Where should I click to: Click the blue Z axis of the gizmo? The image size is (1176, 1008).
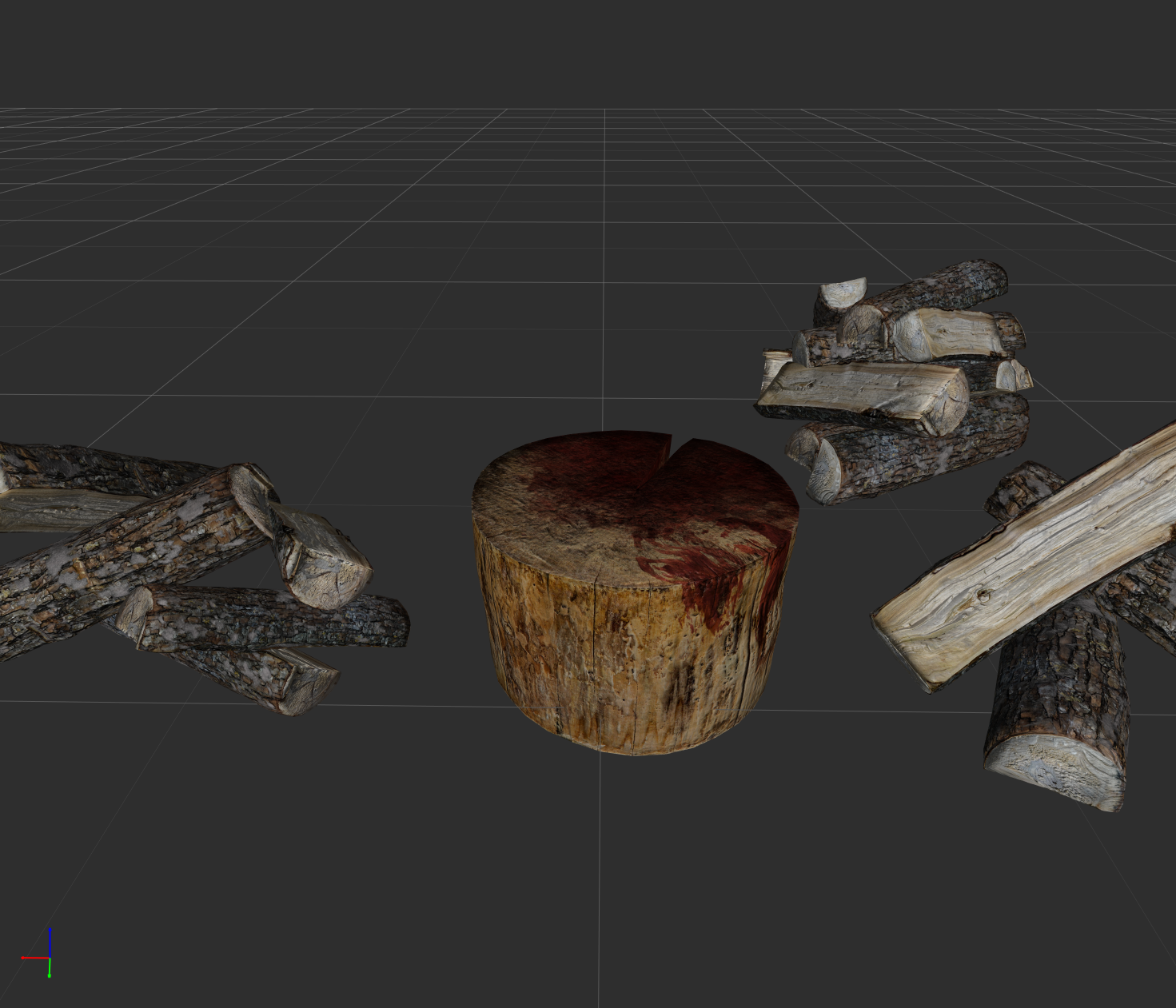(50, 942)
